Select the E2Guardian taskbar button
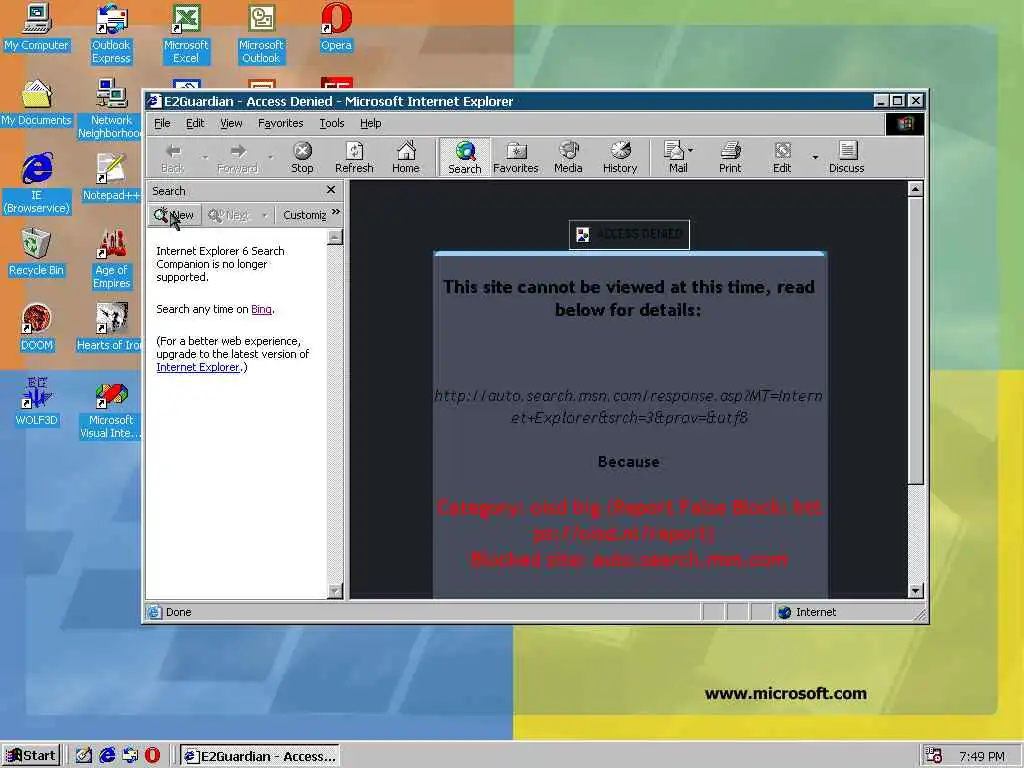Viewport: 1024px width, 768px height. (259, 756)
